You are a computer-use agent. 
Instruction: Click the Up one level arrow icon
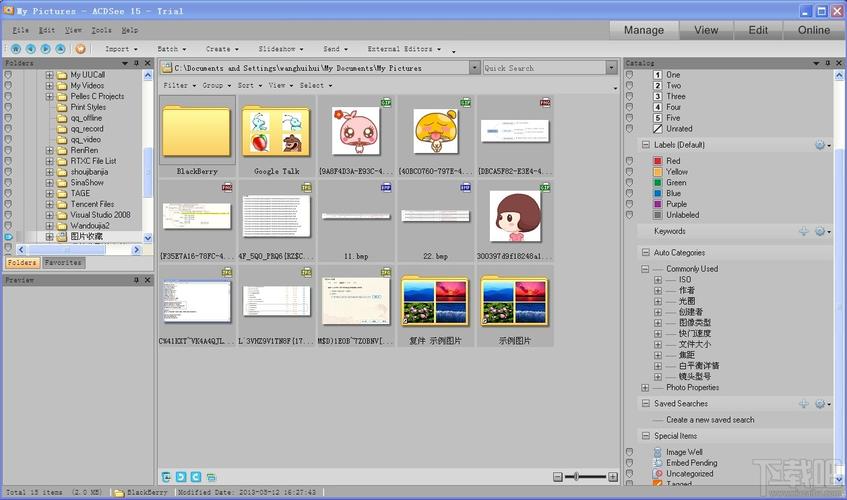coord(60,49)
